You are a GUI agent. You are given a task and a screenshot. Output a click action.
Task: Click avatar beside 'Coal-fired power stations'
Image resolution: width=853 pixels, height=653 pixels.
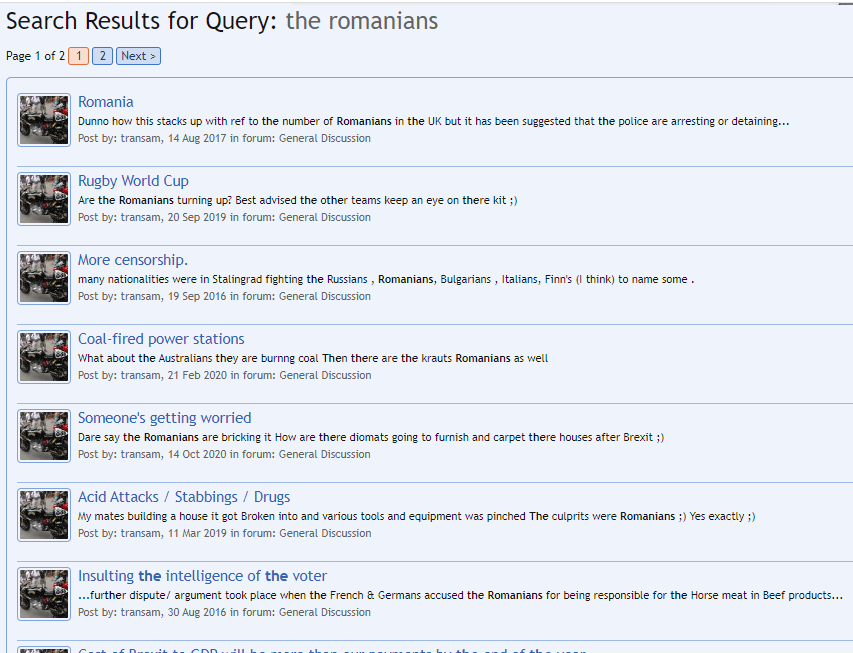point(44,357)
